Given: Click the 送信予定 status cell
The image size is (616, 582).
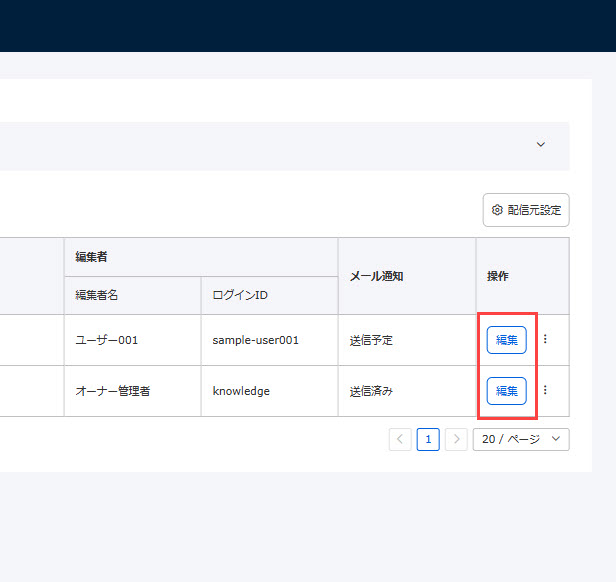Looking at the screenshot, I should click(x=371, y=340).
